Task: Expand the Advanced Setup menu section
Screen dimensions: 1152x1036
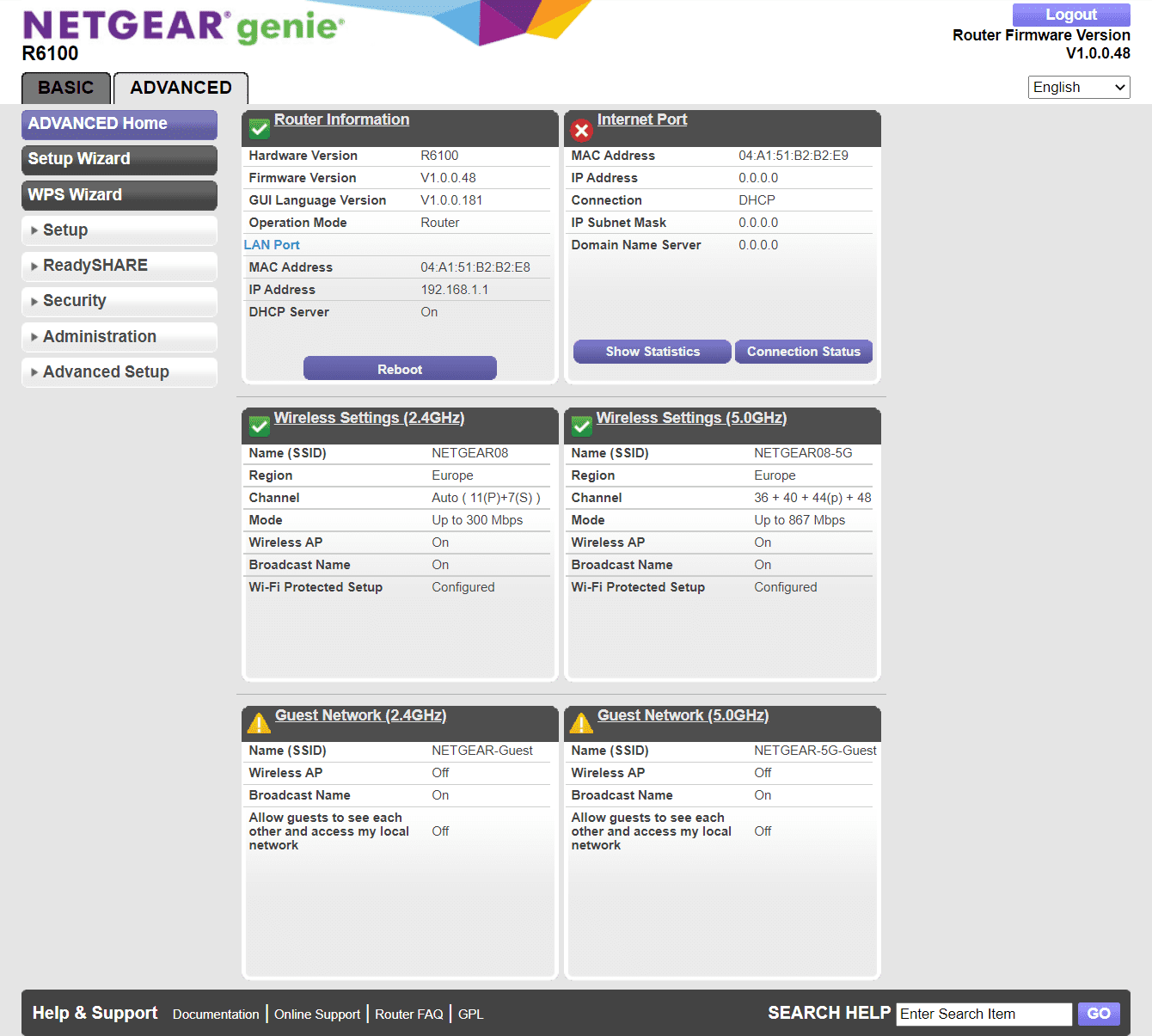Action: pyautogui.click(x=119, y=372)
